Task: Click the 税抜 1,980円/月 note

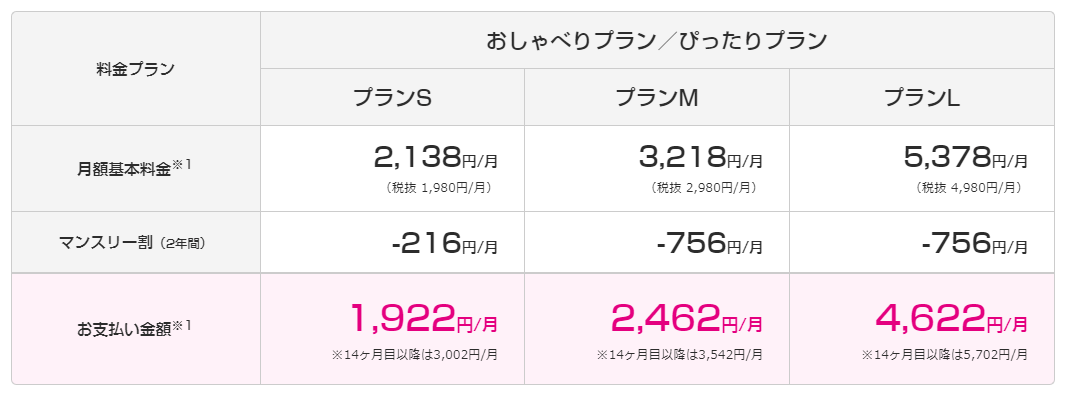Action: click(439, 188)
